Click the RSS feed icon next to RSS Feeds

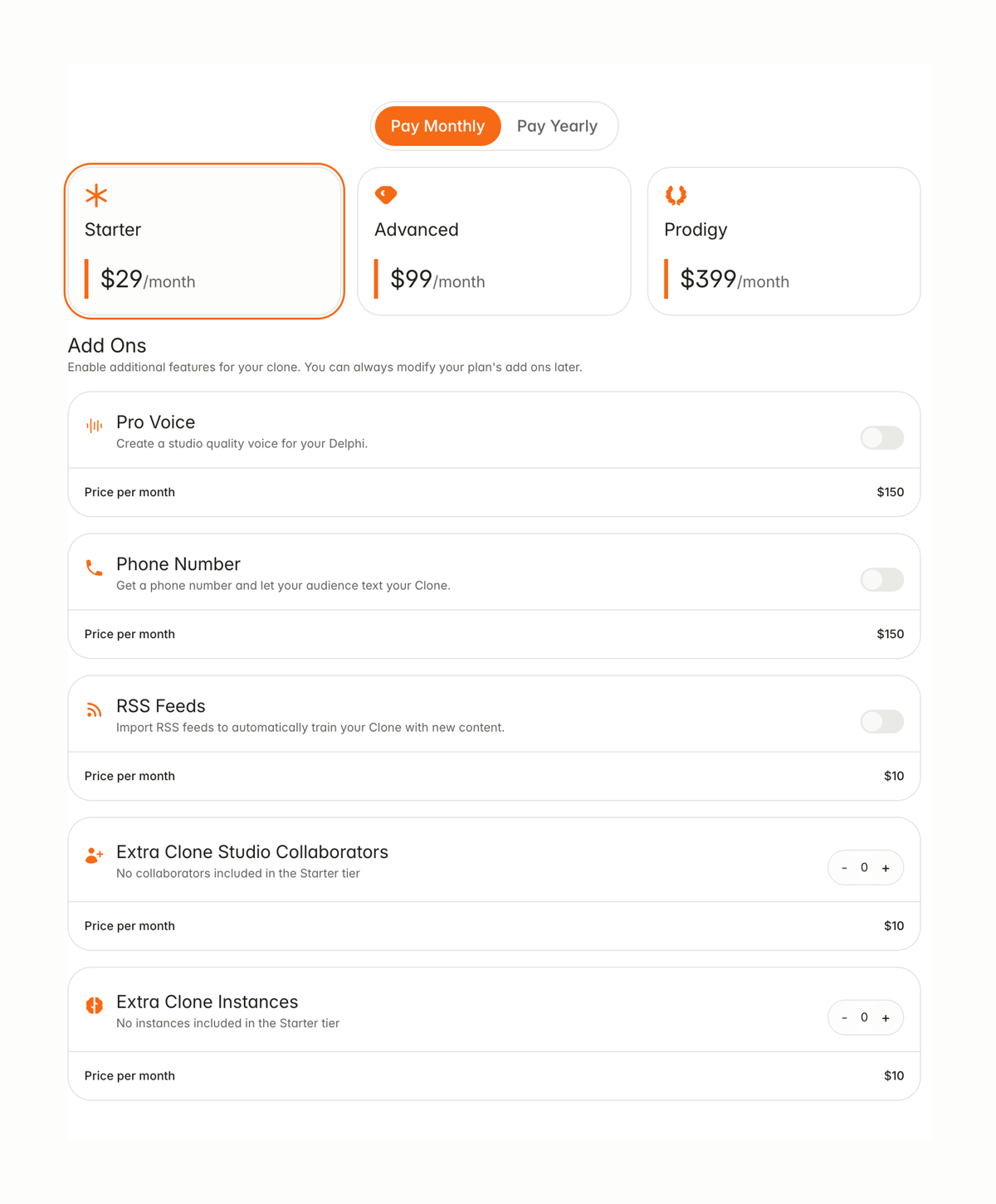(94, 710)
